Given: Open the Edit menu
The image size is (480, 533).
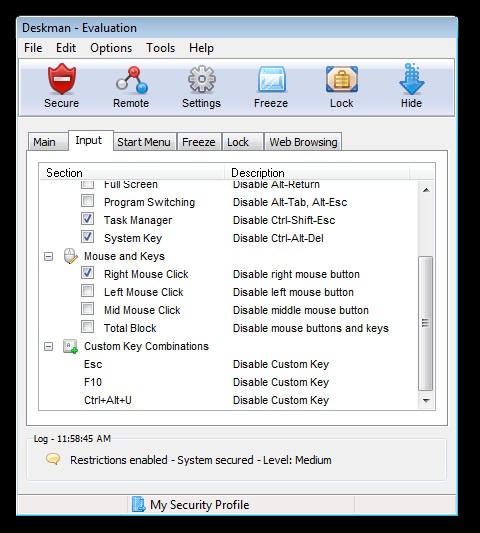Looking at the screenshot, I should 66,48.
